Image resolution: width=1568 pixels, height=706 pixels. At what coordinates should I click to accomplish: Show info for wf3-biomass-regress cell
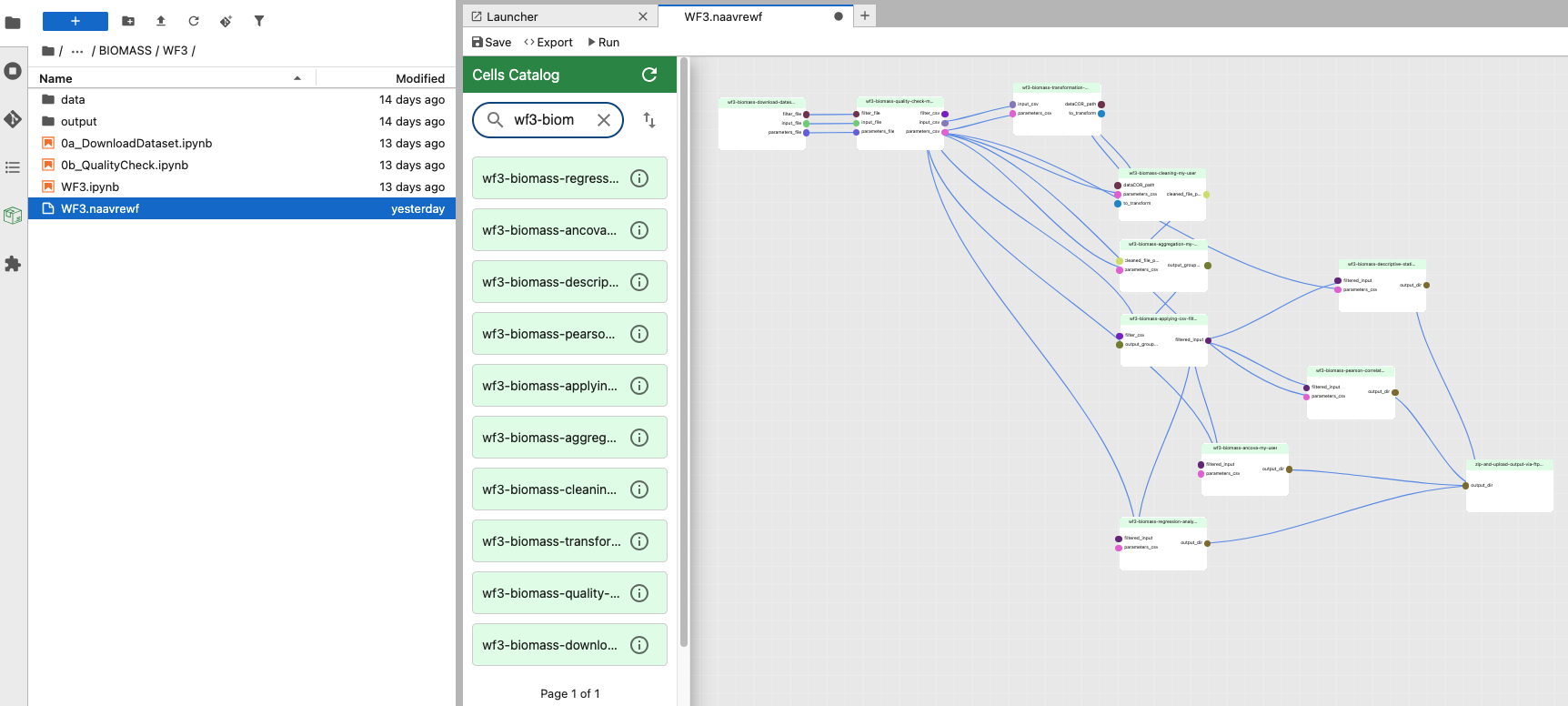point(639,178)
